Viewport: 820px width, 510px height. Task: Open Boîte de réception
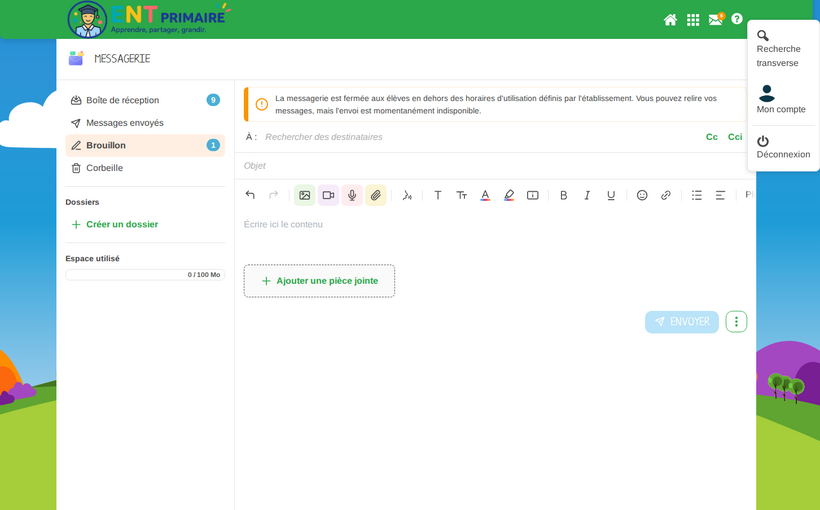pyautogui.click(x=145, y=100)
